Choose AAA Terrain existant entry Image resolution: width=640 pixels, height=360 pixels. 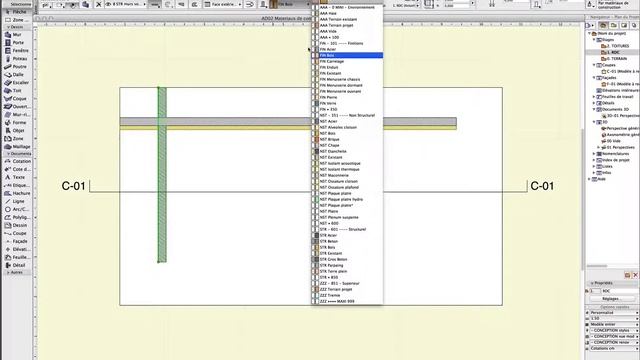[x=347, y=19]
